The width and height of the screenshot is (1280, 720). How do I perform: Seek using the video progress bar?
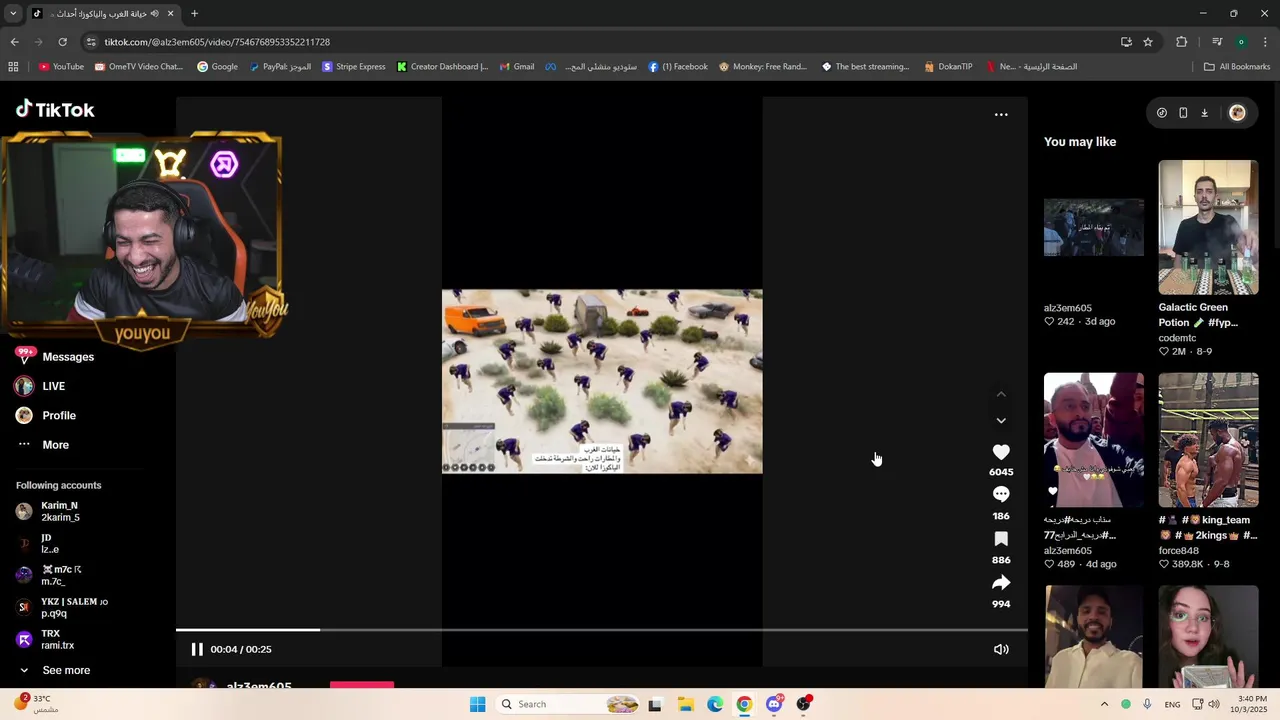coord(602,630)
